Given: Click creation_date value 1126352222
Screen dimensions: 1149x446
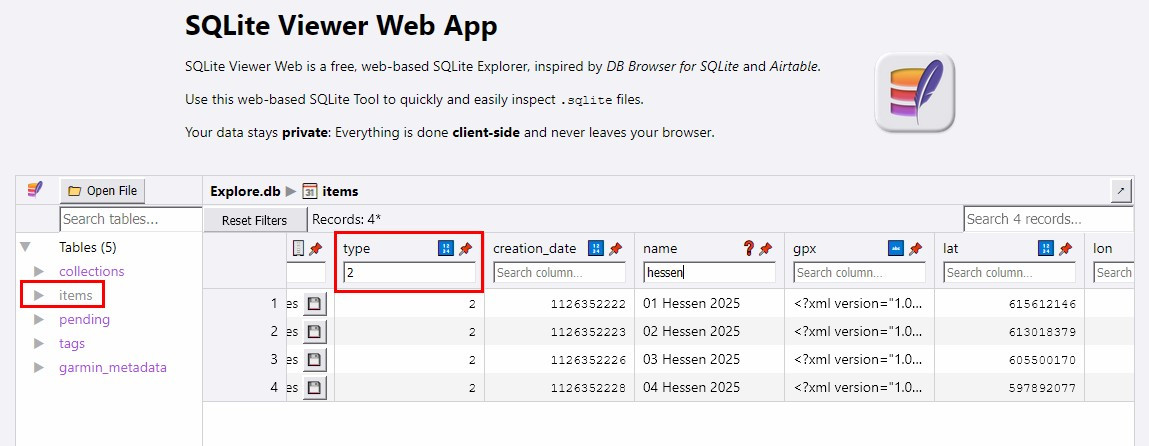Looking at the screenshot, I should pyautogui.click(x=588, y=305).
